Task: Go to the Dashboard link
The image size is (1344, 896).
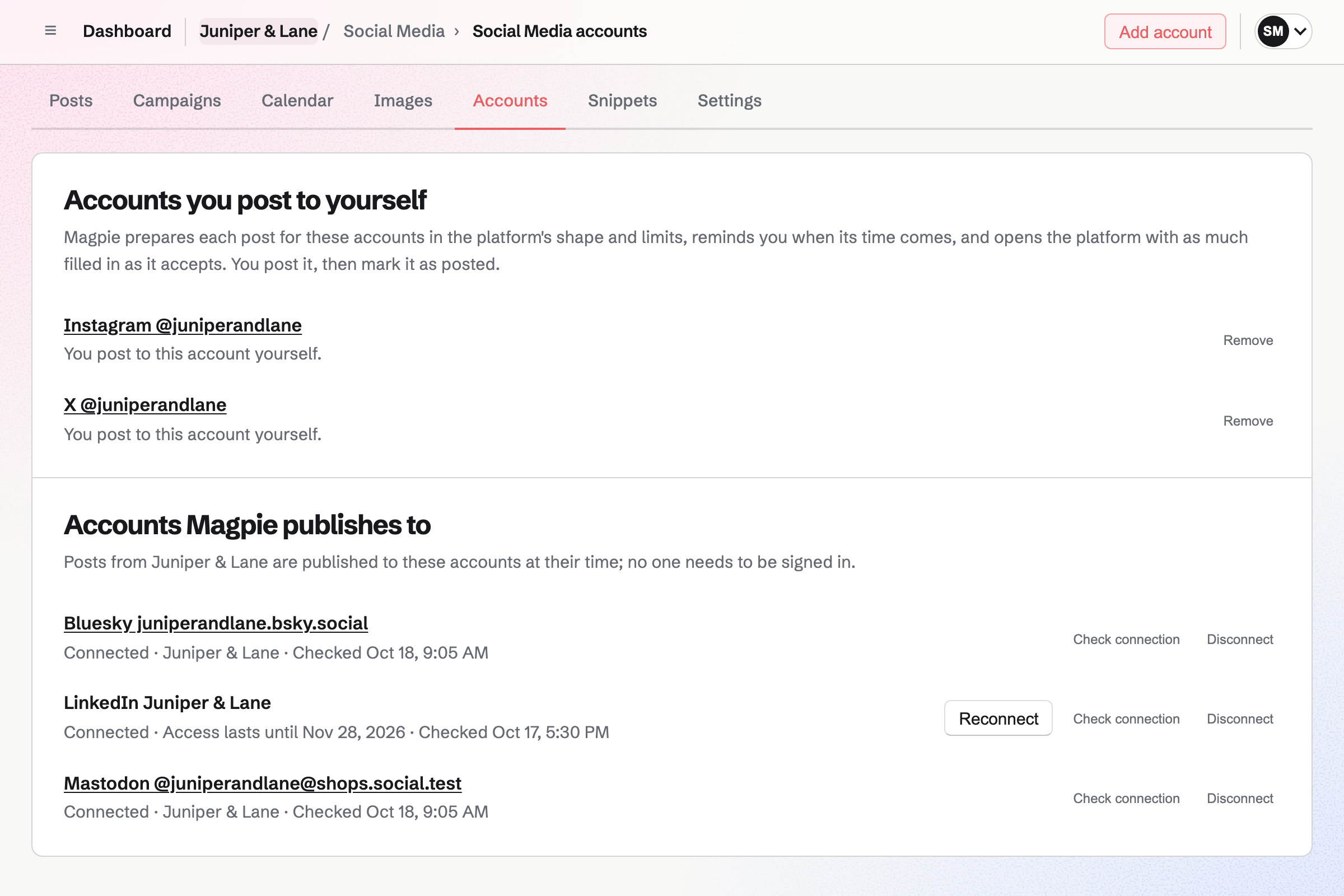Action: [x=127, y=31]
